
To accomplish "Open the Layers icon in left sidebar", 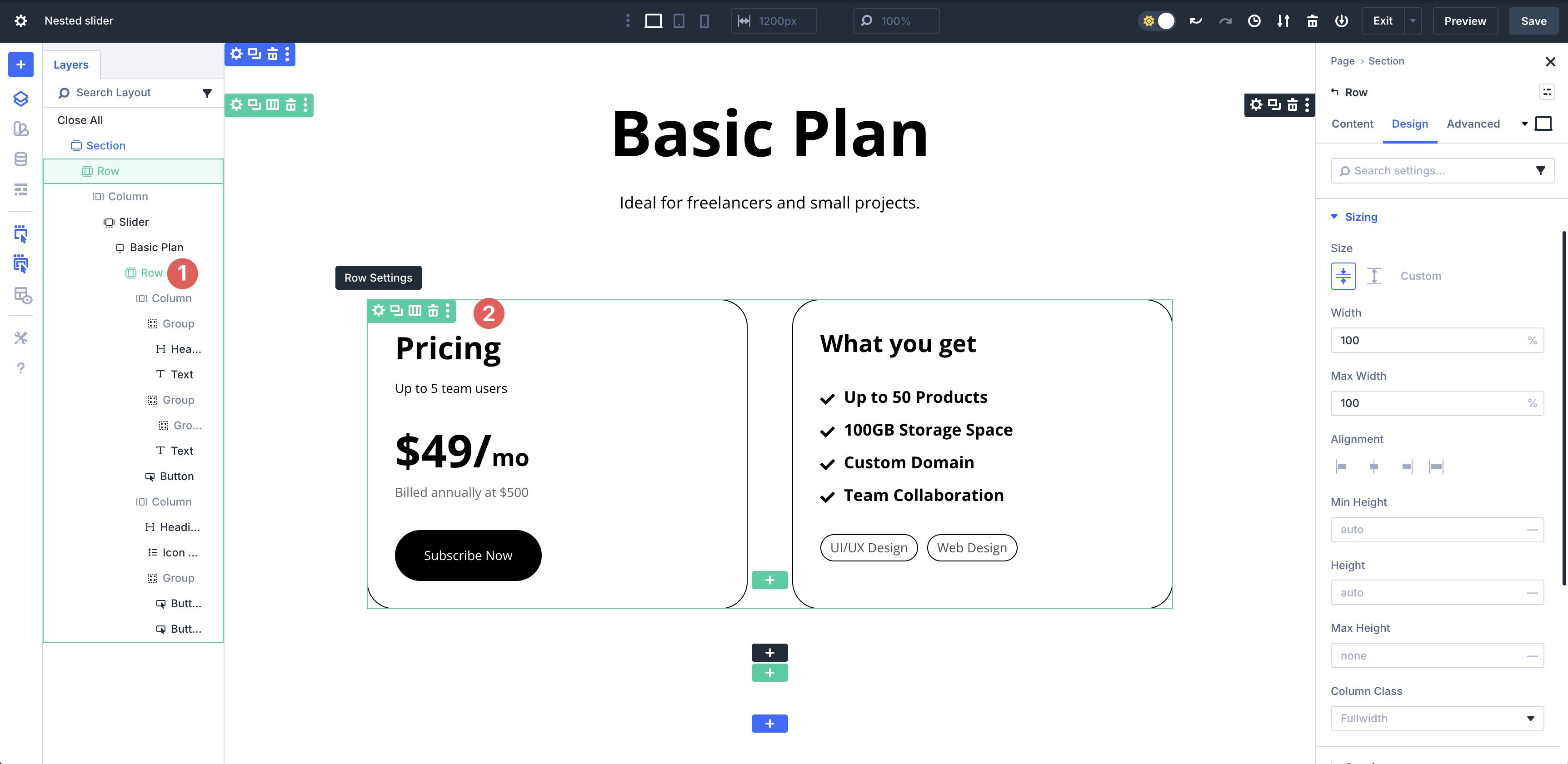I will tap(21, 99).
